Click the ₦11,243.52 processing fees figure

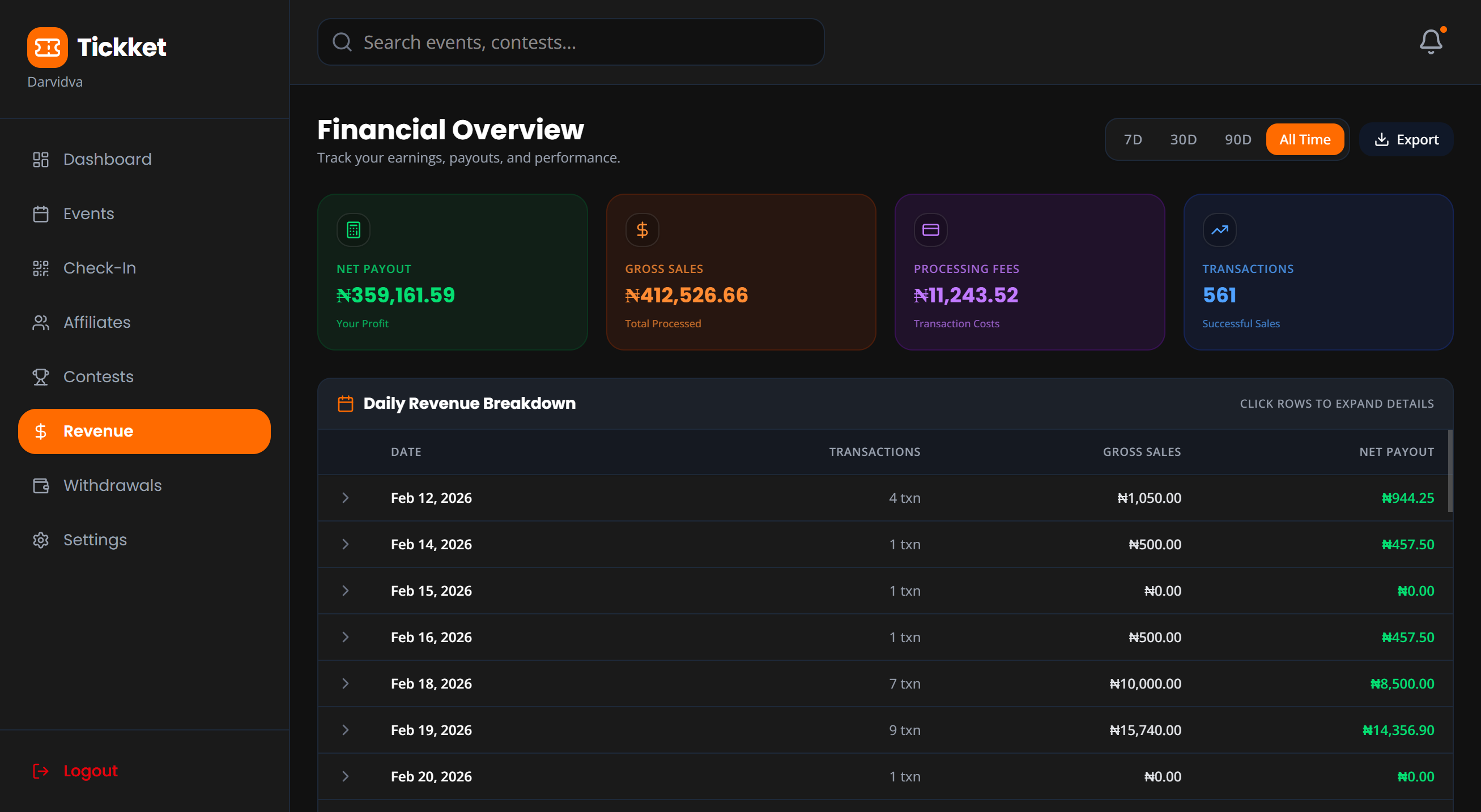(x=966, y=295)
